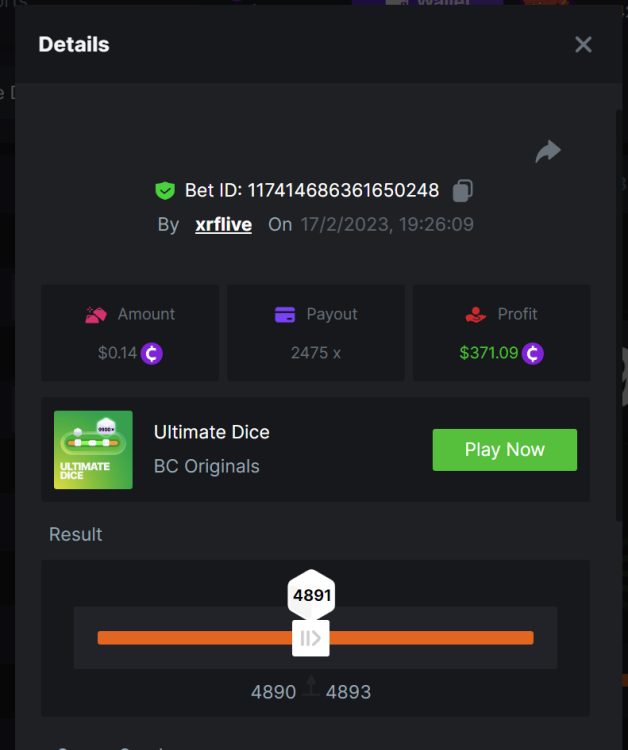Screen dimensions: 628x750
Task: Click the Play Now button
Action: (505, 450)
